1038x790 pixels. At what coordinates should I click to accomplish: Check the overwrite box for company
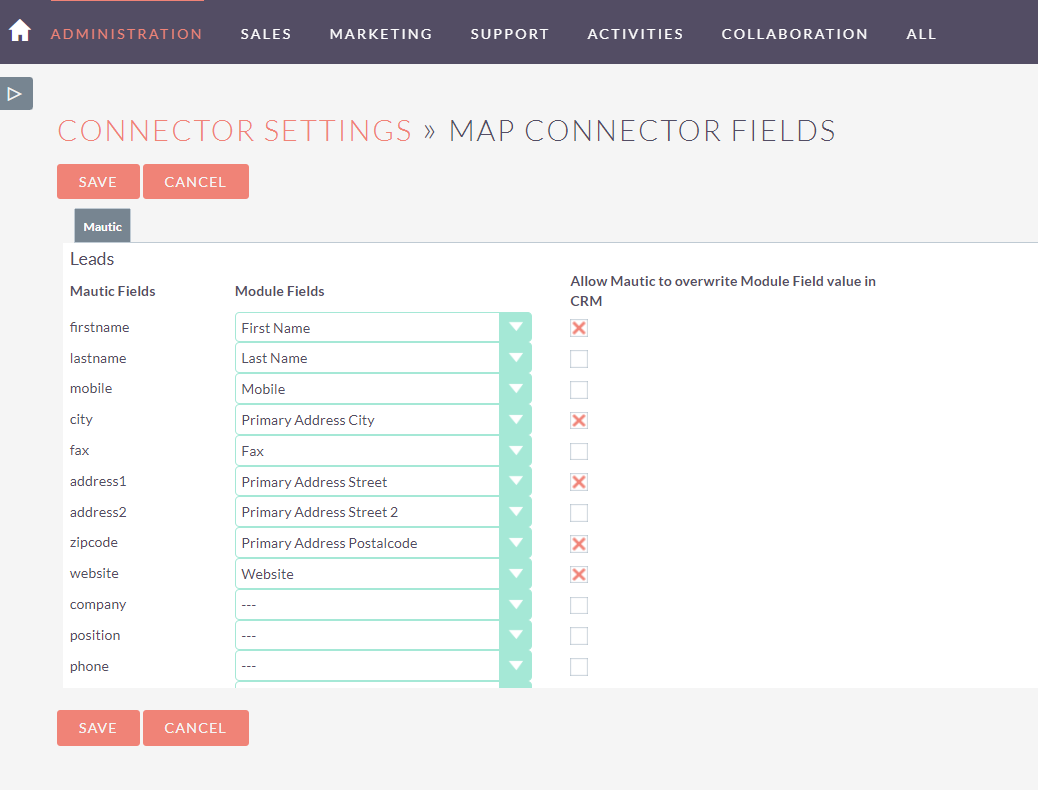click(579, 605)
